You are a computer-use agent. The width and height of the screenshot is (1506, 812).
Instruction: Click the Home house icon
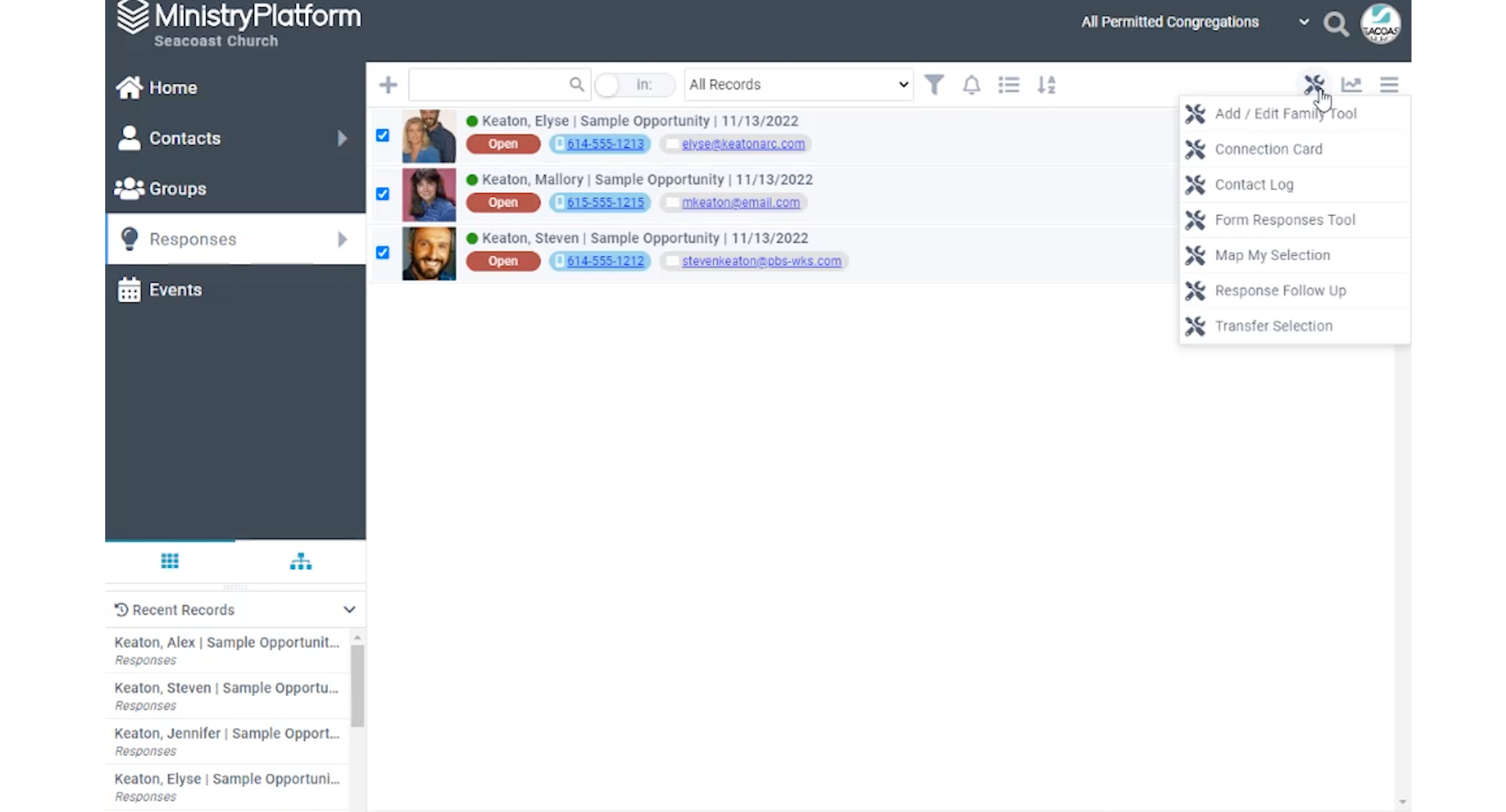(129, 87)
